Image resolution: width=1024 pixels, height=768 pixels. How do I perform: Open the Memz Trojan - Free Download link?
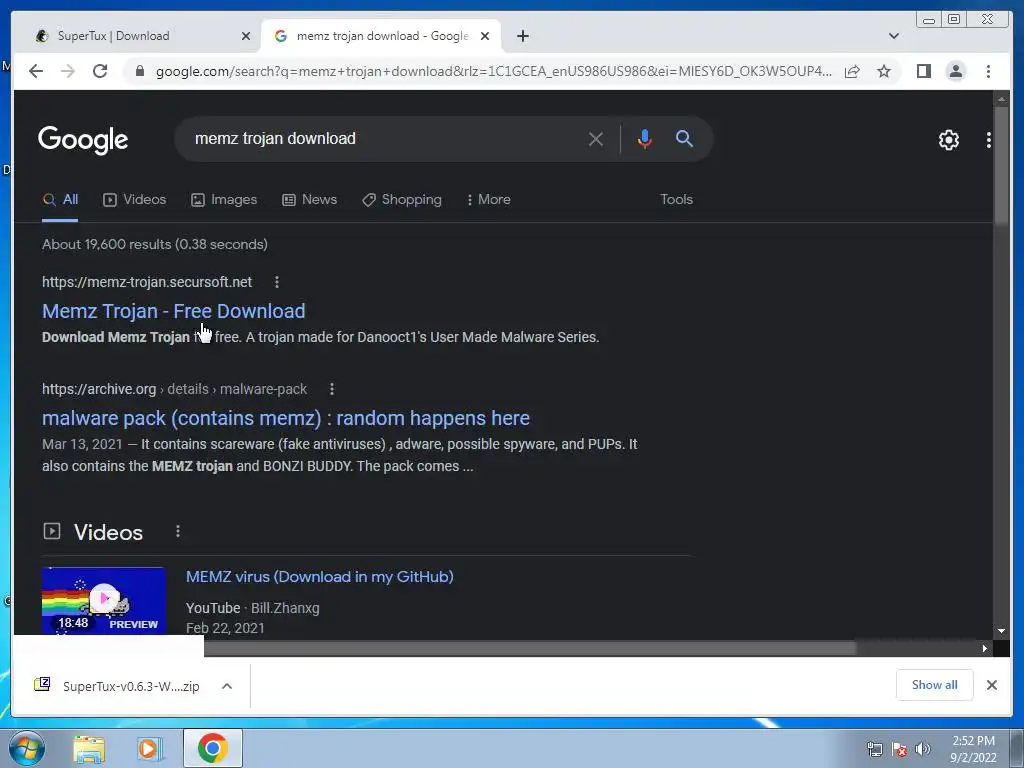tap(174, 312)
